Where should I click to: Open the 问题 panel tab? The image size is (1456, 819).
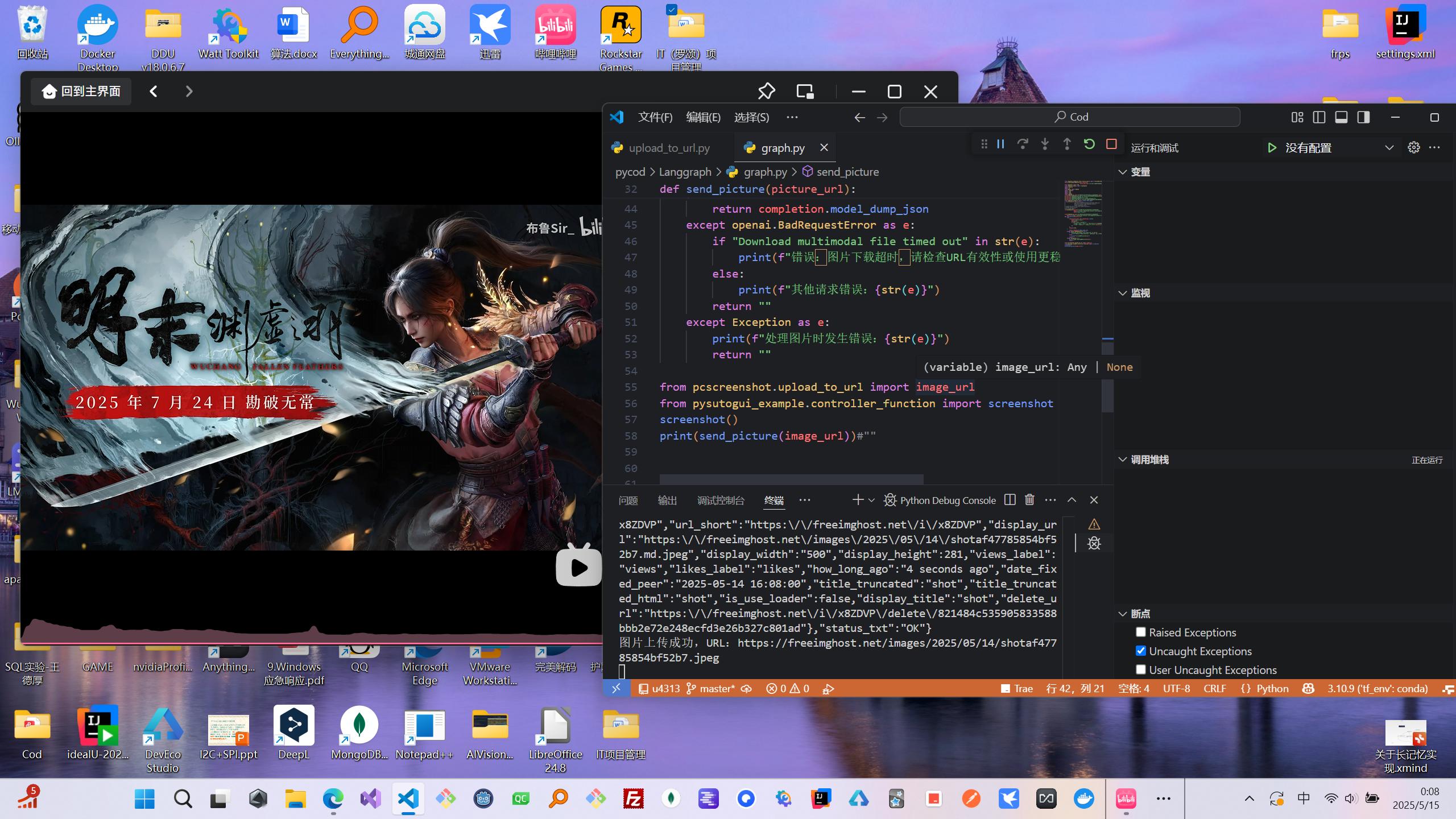click(x=628, y=500)
